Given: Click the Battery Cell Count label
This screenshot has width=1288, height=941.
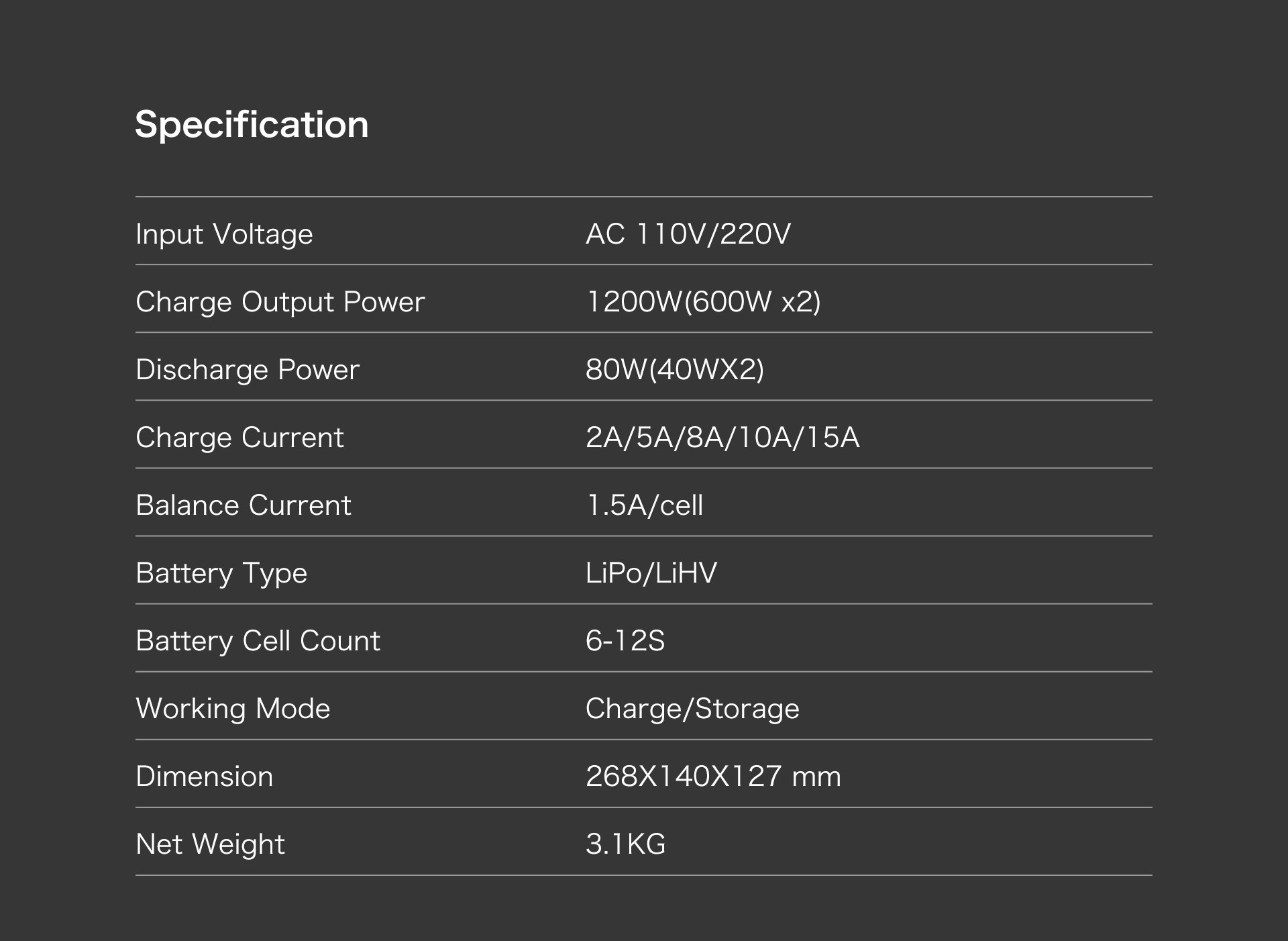Looking at the screenshot, I should click(258, 641).
